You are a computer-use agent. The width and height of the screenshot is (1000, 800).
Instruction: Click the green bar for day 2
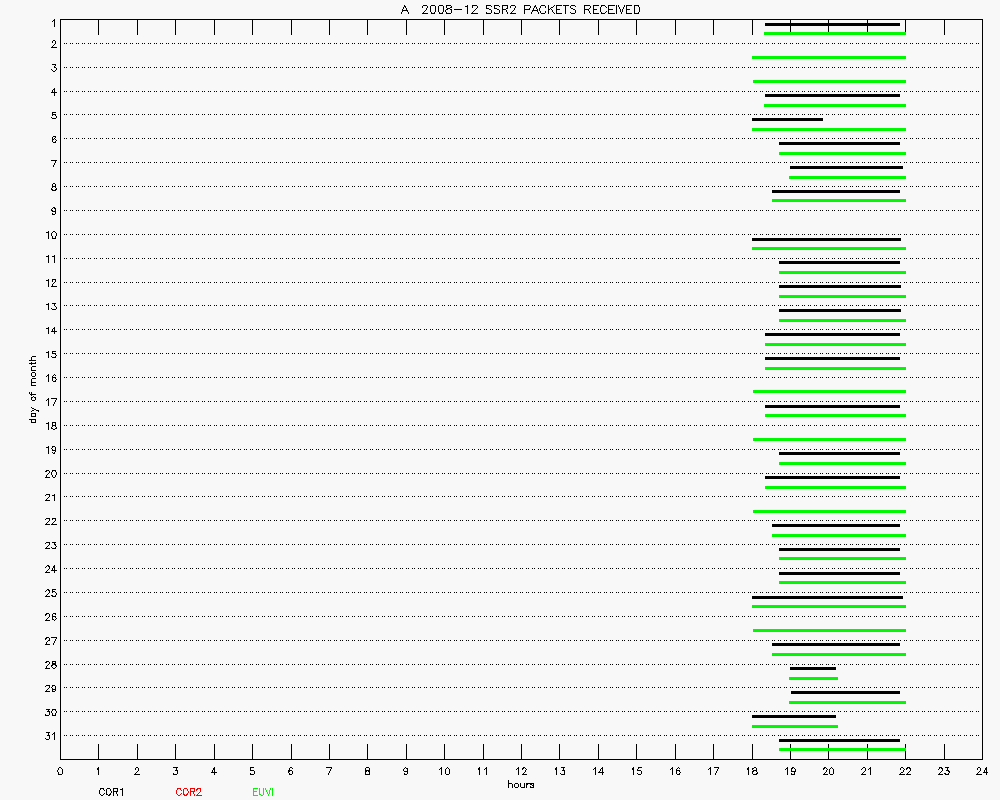[x=829, y=58]
